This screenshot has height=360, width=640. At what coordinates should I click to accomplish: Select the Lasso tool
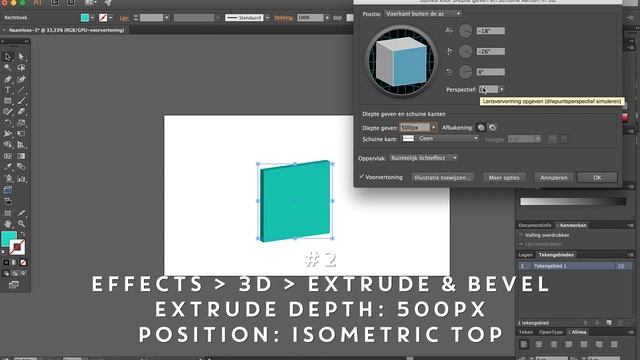(21, 67)
